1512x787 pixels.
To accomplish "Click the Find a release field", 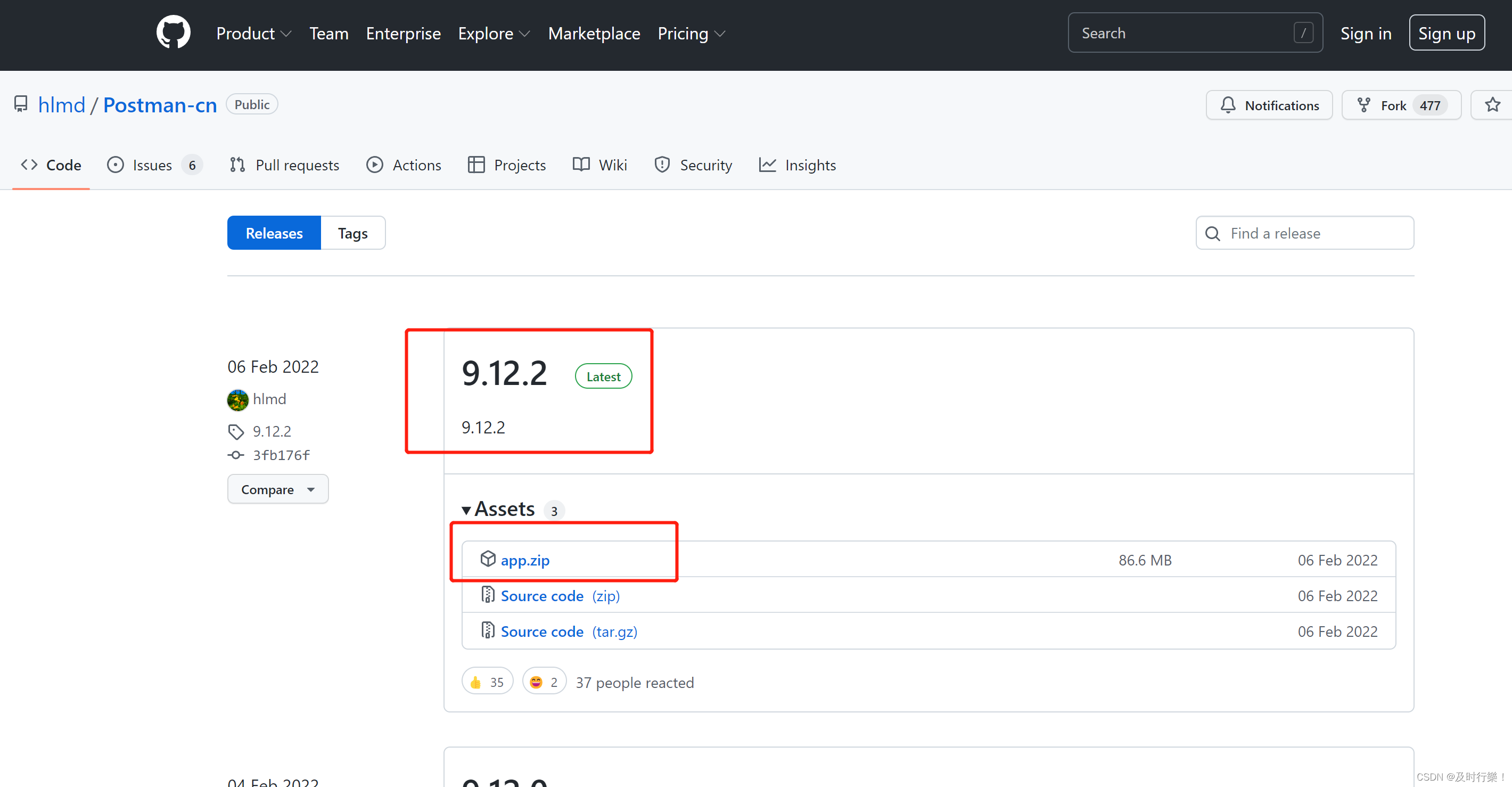I will (x=1305, y=233).
